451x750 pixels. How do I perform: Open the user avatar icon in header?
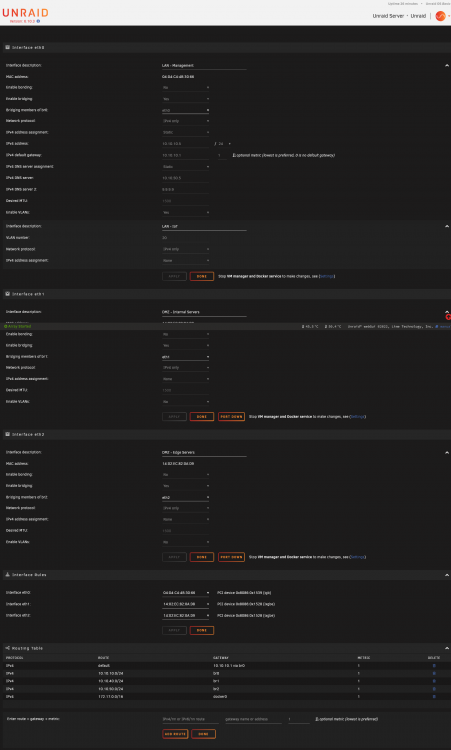pyautogui.click(x=440, y=16)
